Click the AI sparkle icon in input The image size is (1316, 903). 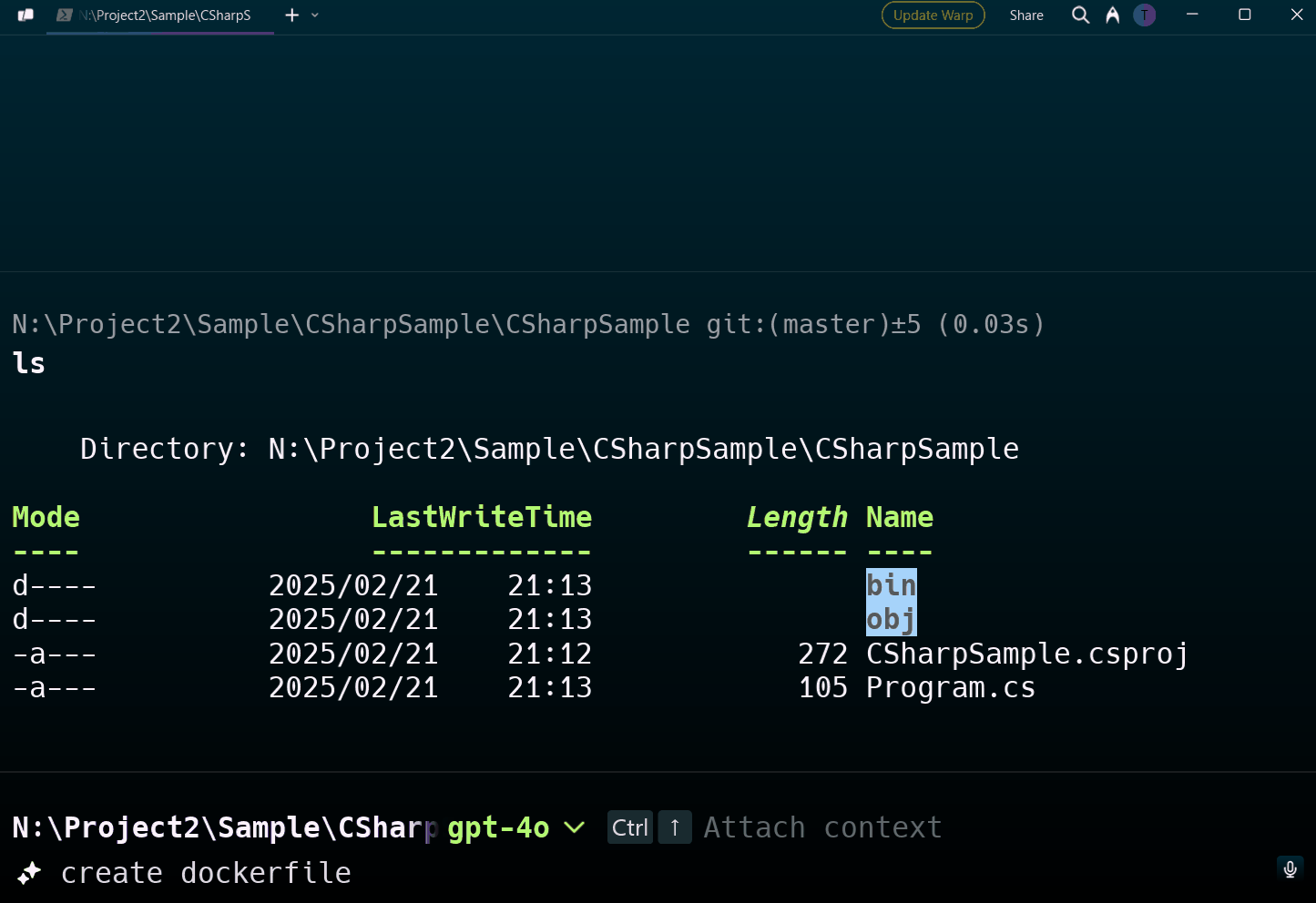(29, 873)
